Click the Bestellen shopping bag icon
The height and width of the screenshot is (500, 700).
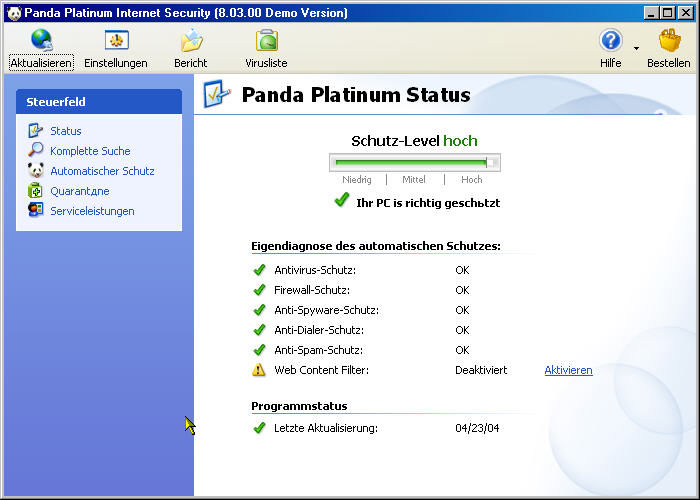point(669,40)
